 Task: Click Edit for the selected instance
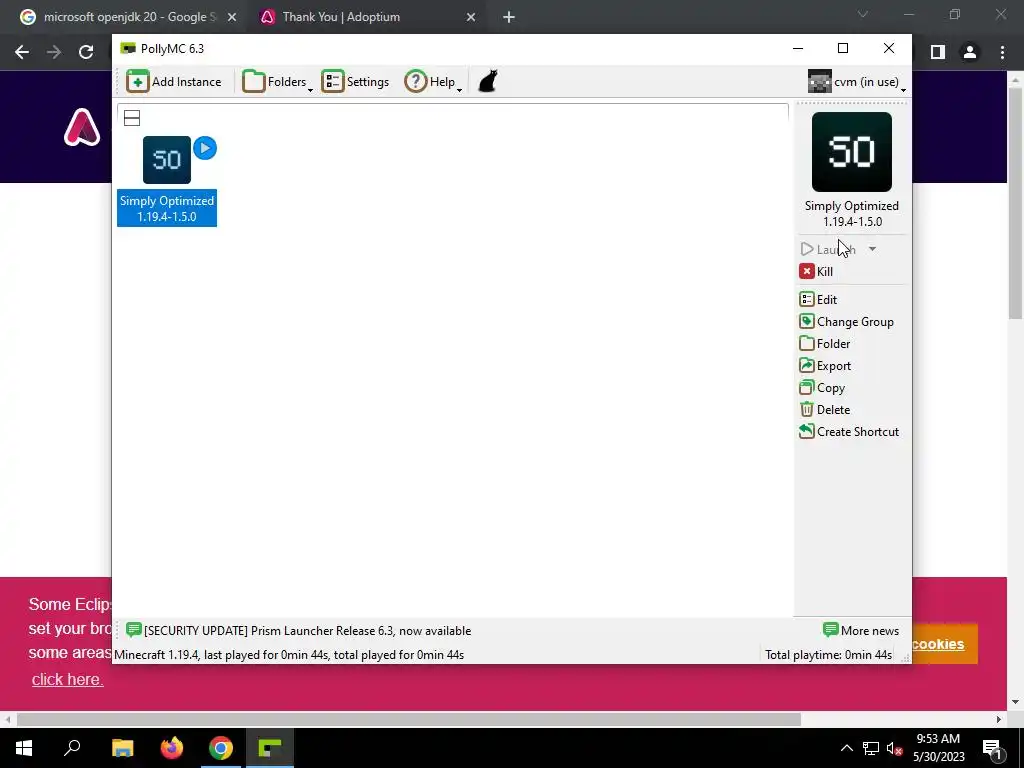(x=818, y=300)
